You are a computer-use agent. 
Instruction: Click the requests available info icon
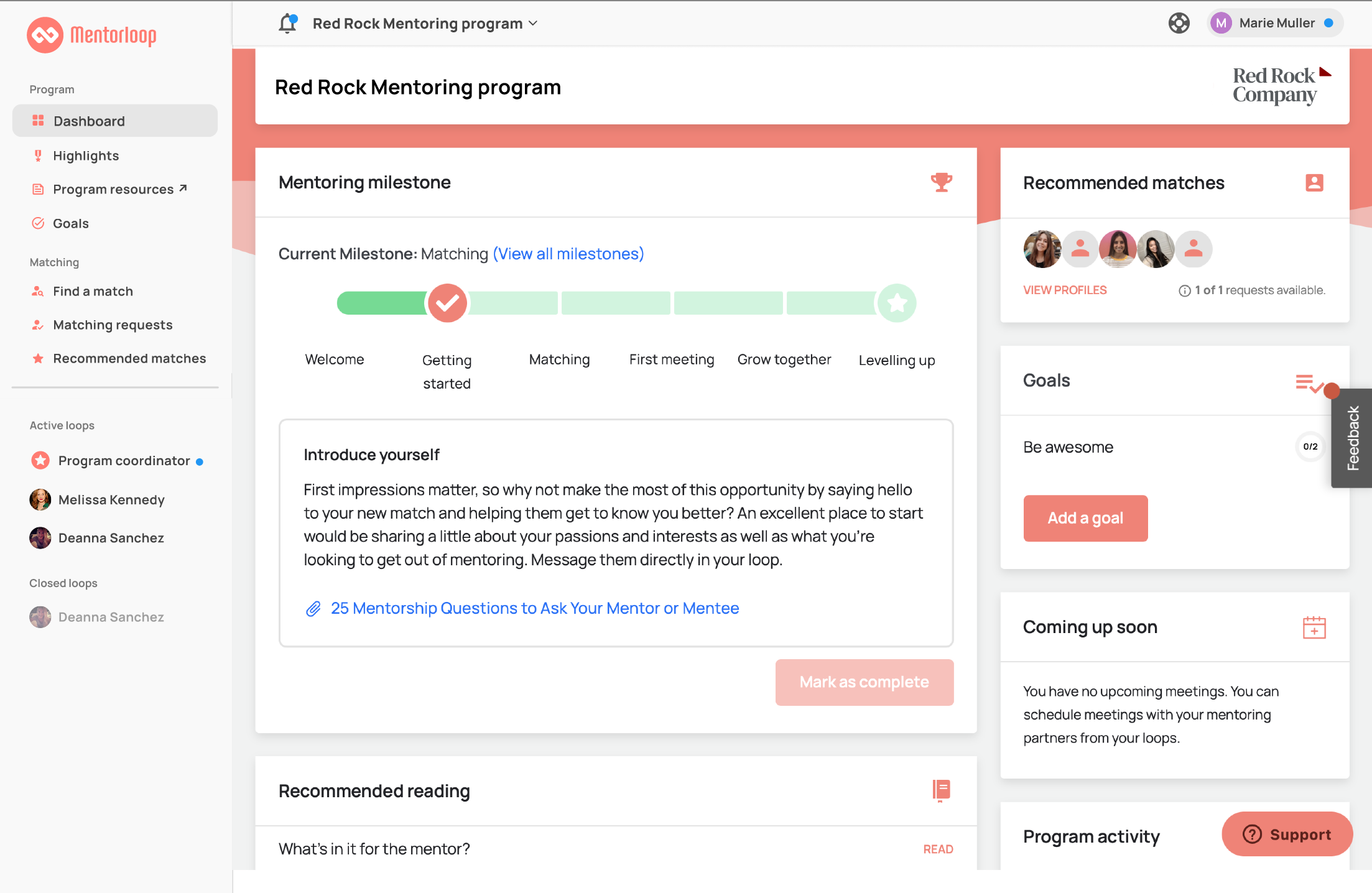[1184, 291]
